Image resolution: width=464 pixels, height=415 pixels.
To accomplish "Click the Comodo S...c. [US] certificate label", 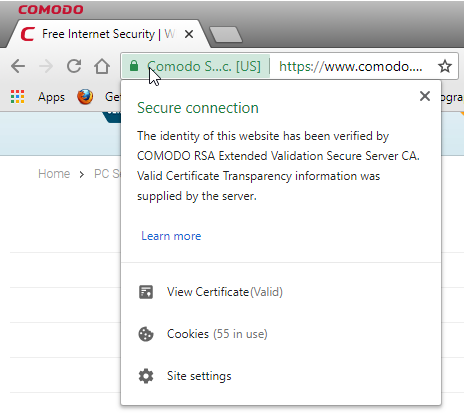I will click(204, 66).
